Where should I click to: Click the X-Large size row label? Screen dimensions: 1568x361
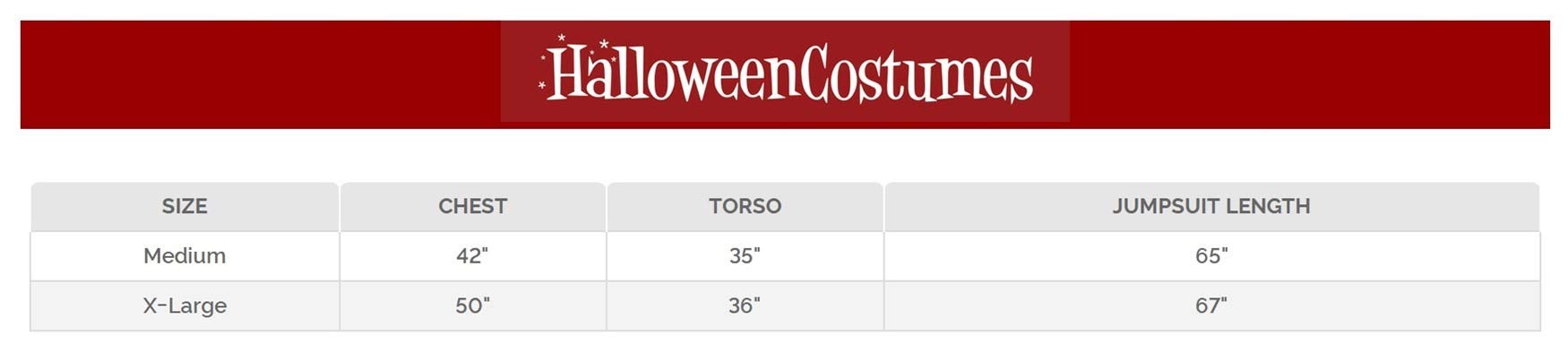(185, 305)
